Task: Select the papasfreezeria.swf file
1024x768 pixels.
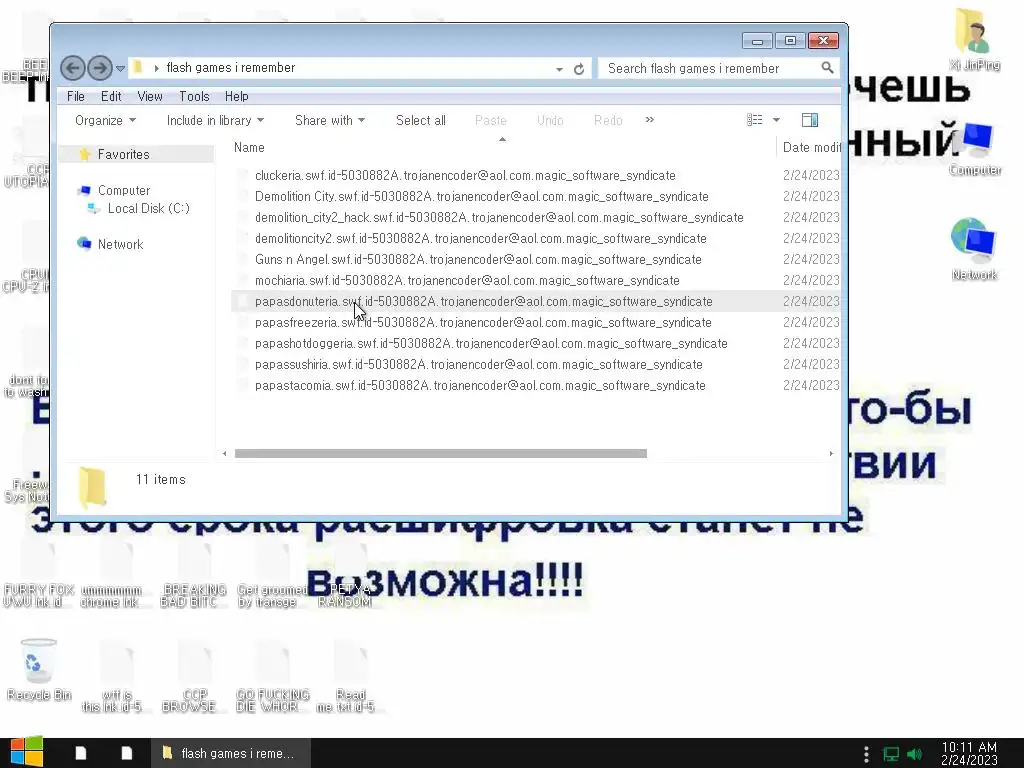Action: 483,322
